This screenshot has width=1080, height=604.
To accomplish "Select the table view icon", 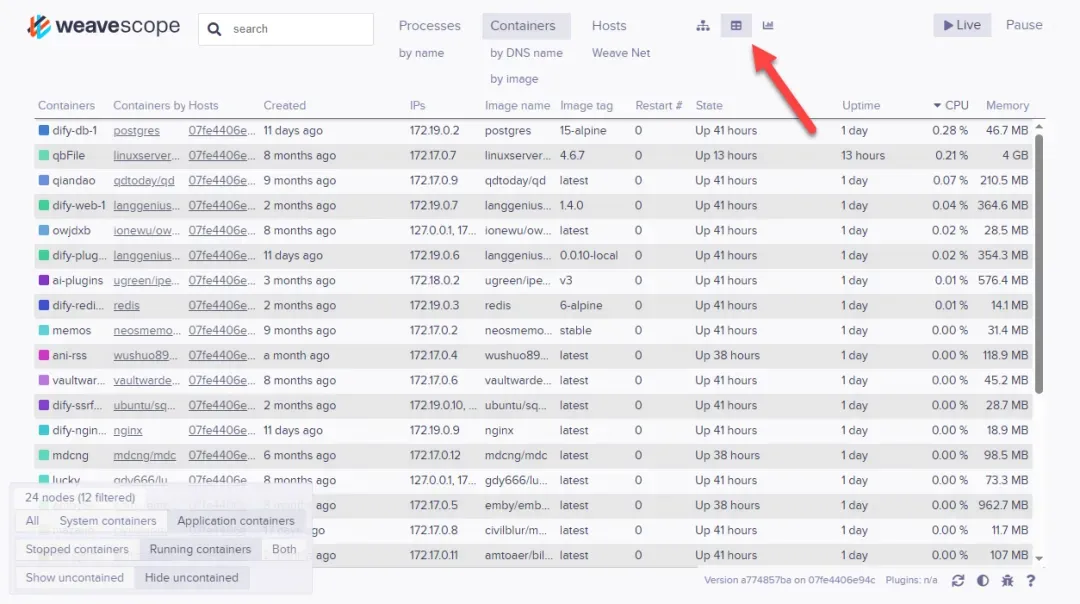I will tap(736, 25).
